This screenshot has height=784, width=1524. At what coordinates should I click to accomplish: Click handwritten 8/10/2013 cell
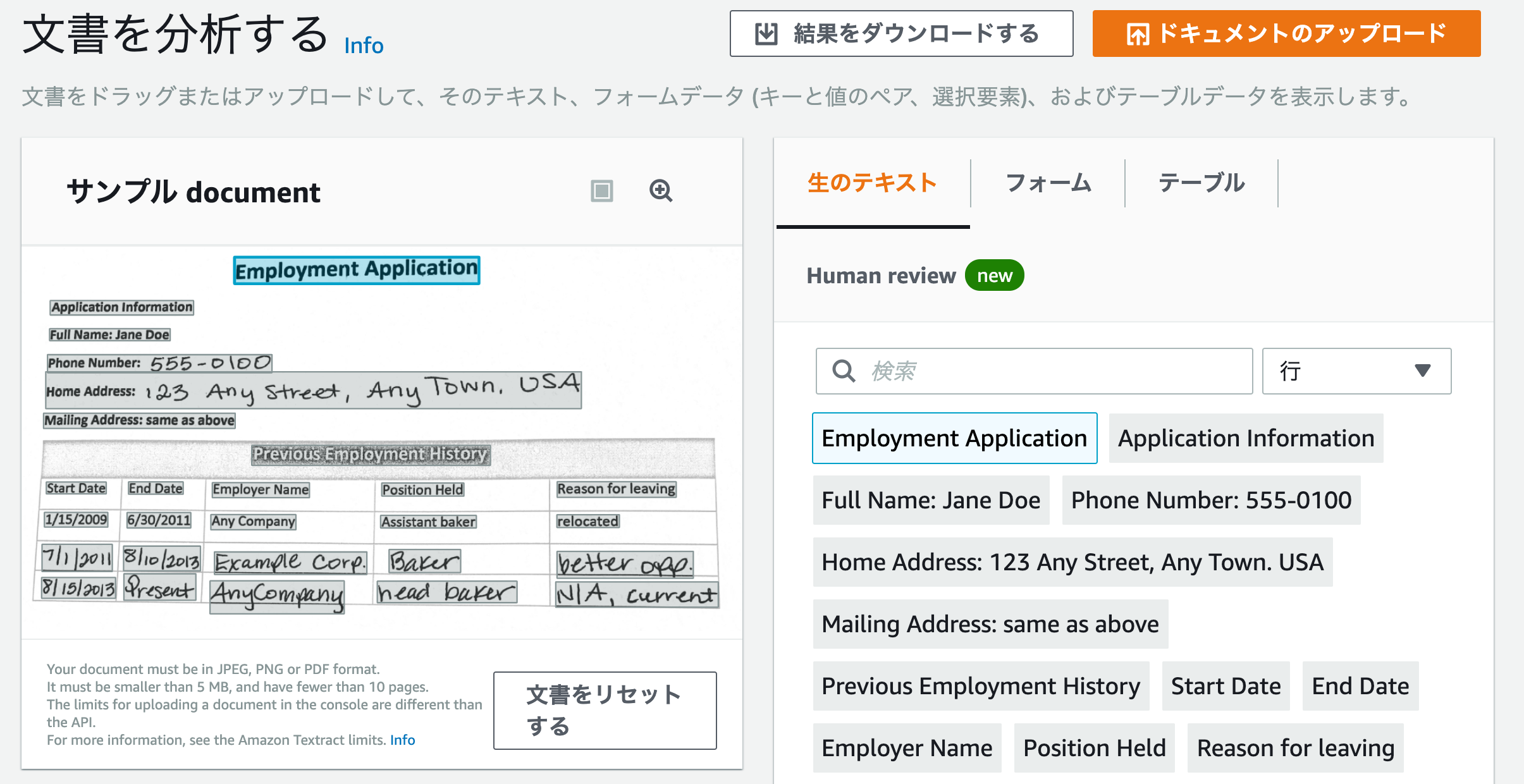tap(161, 558)
